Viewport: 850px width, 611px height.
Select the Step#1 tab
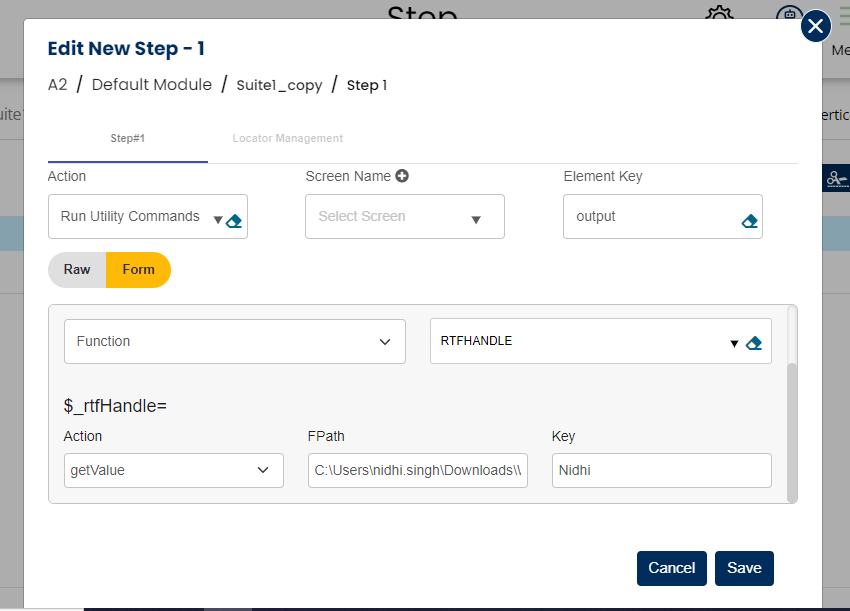point(127,139)
